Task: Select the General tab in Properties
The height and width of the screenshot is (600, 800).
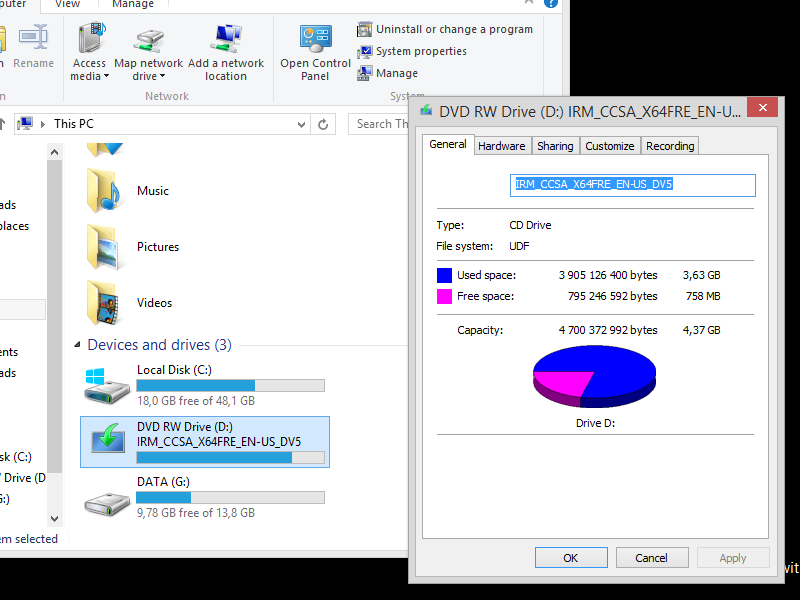Action: pyautogui.click(x=448, y=144)
